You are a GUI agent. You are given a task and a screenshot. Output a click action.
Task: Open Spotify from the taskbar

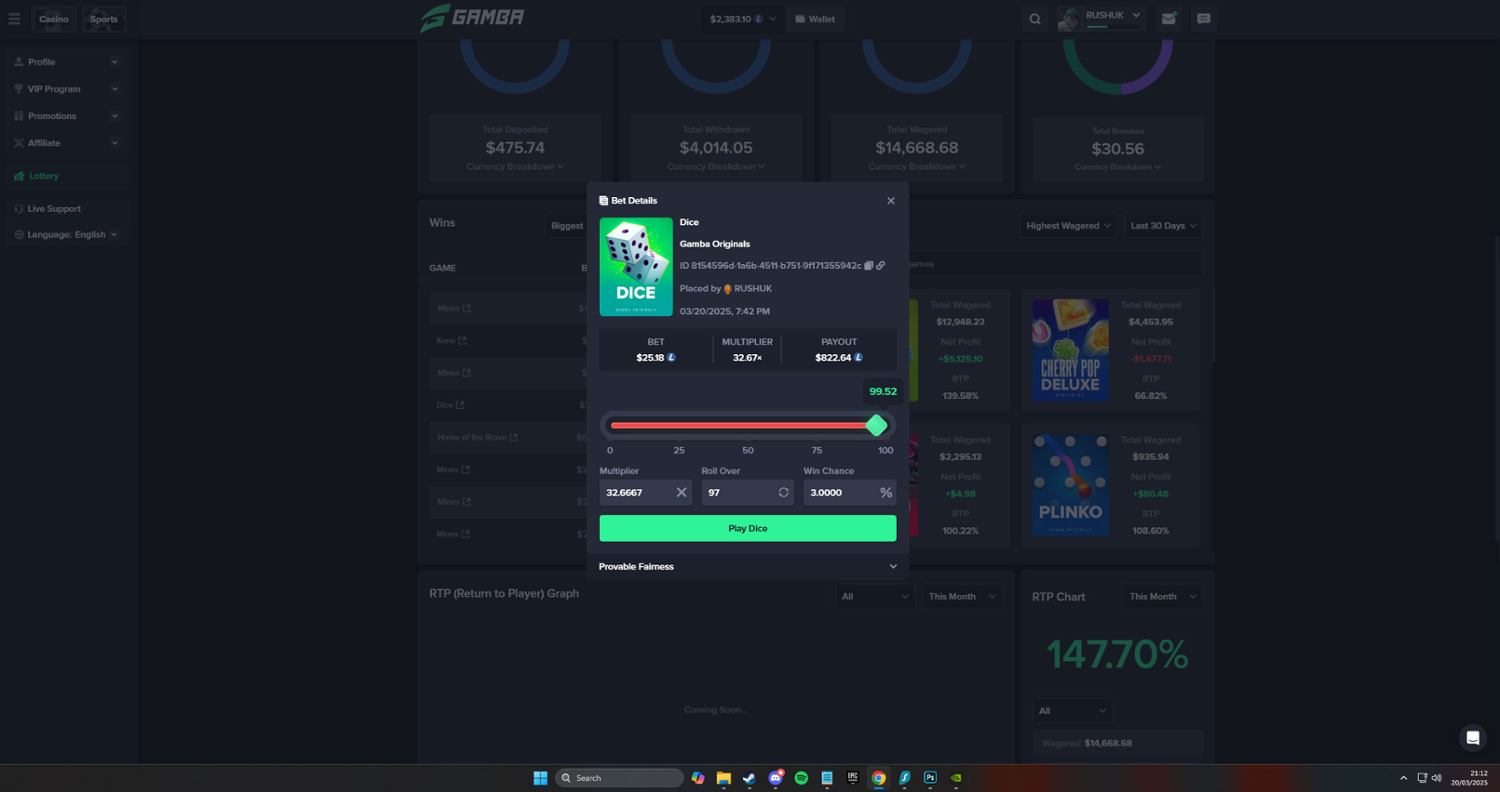coord(801,778)
